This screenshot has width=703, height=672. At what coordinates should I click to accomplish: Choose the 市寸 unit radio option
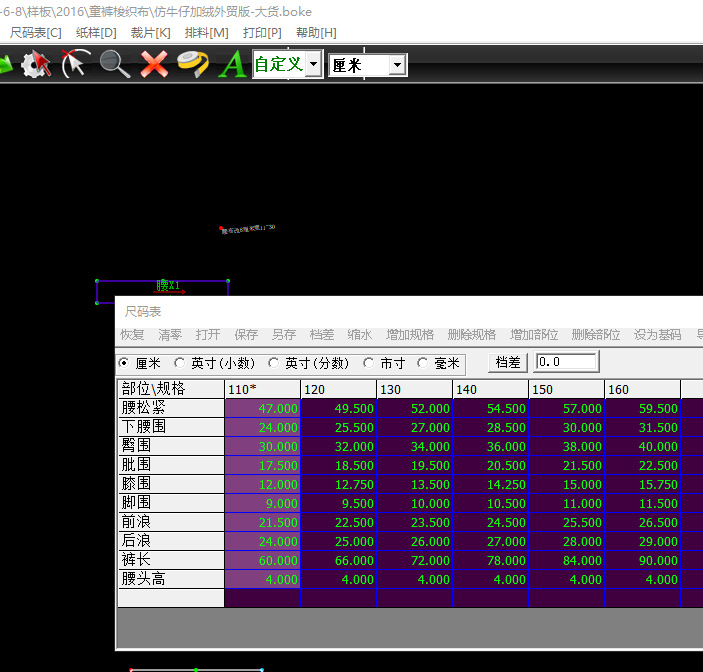(369, 363)
